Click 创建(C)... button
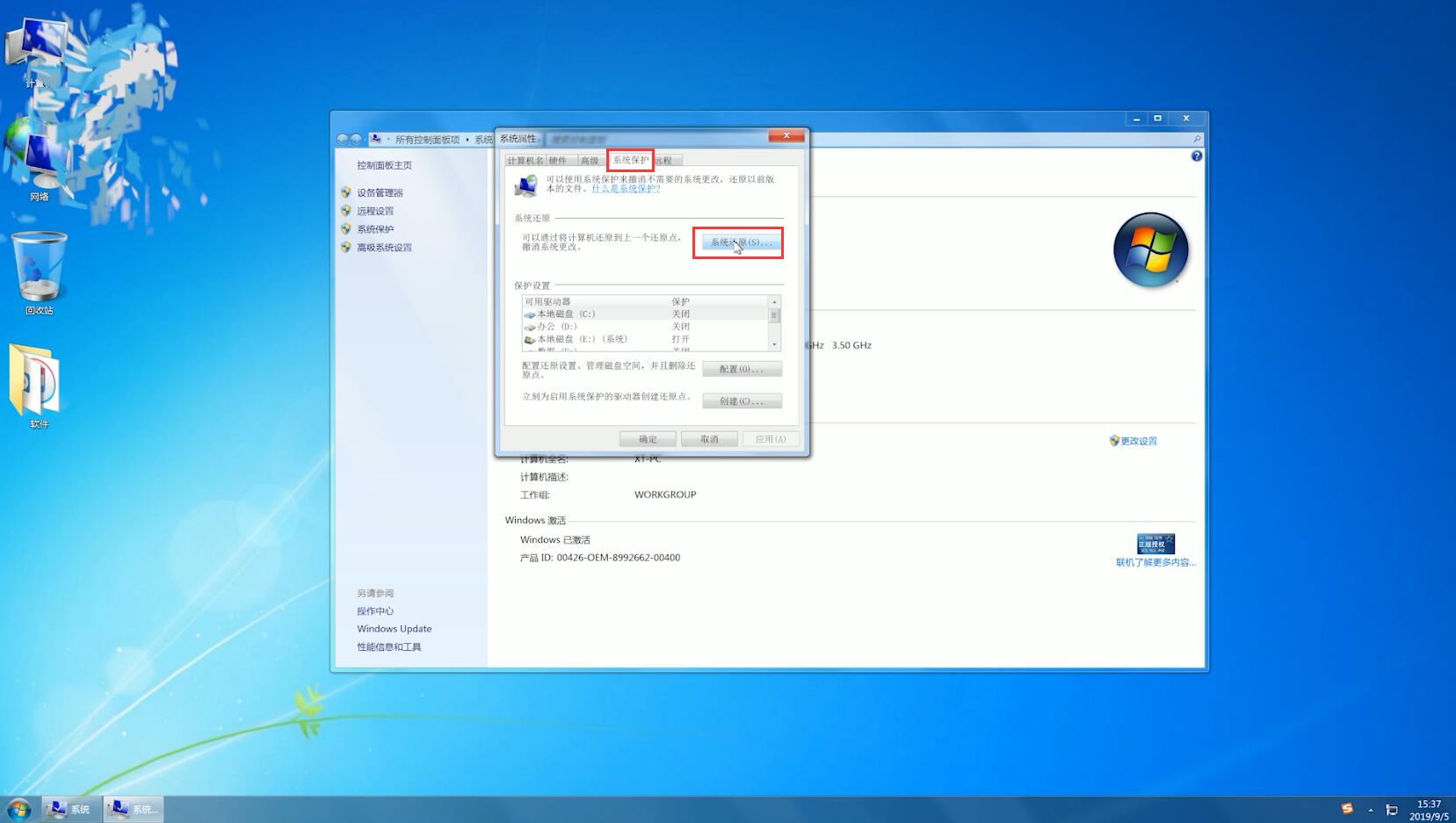This screenshot has width=1456, height=823. (x=742, y=401)
